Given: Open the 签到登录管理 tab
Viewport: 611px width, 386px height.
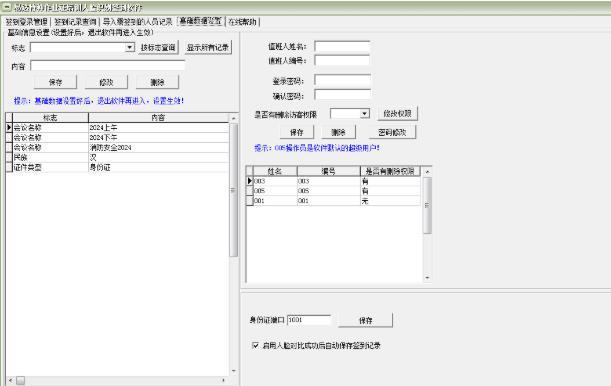Looking at the screenshot, I should (26, 22).
